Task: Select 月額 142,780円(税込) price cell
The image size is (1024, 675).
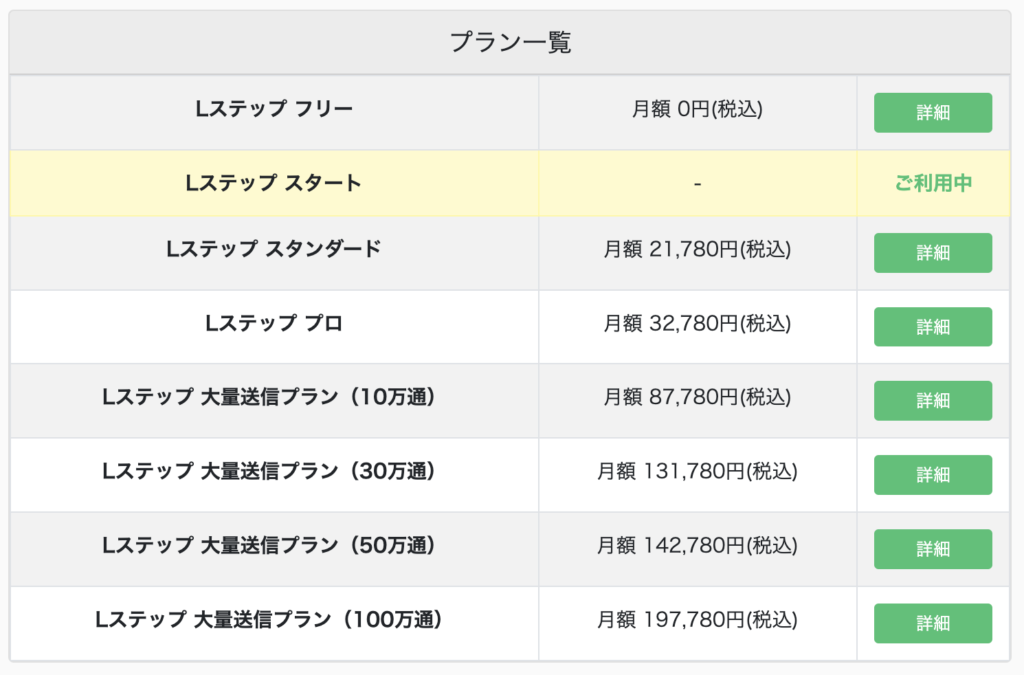Action: point(697,545)
